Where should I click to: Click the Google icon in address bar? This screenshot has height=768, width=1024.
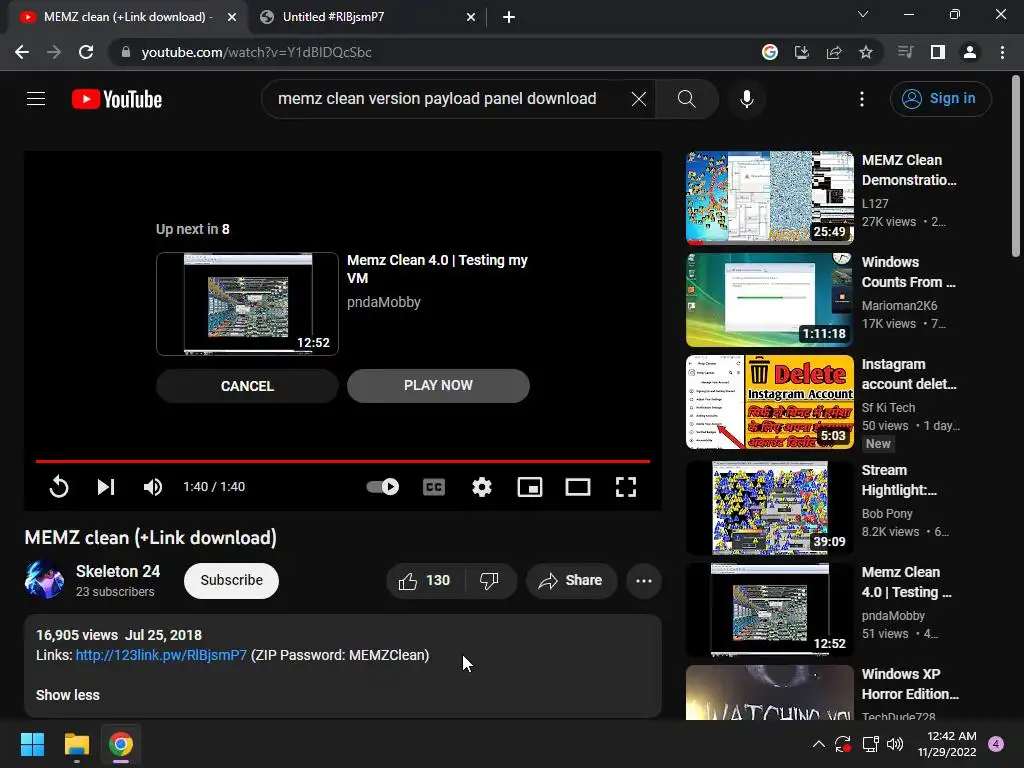click(770, 52)
